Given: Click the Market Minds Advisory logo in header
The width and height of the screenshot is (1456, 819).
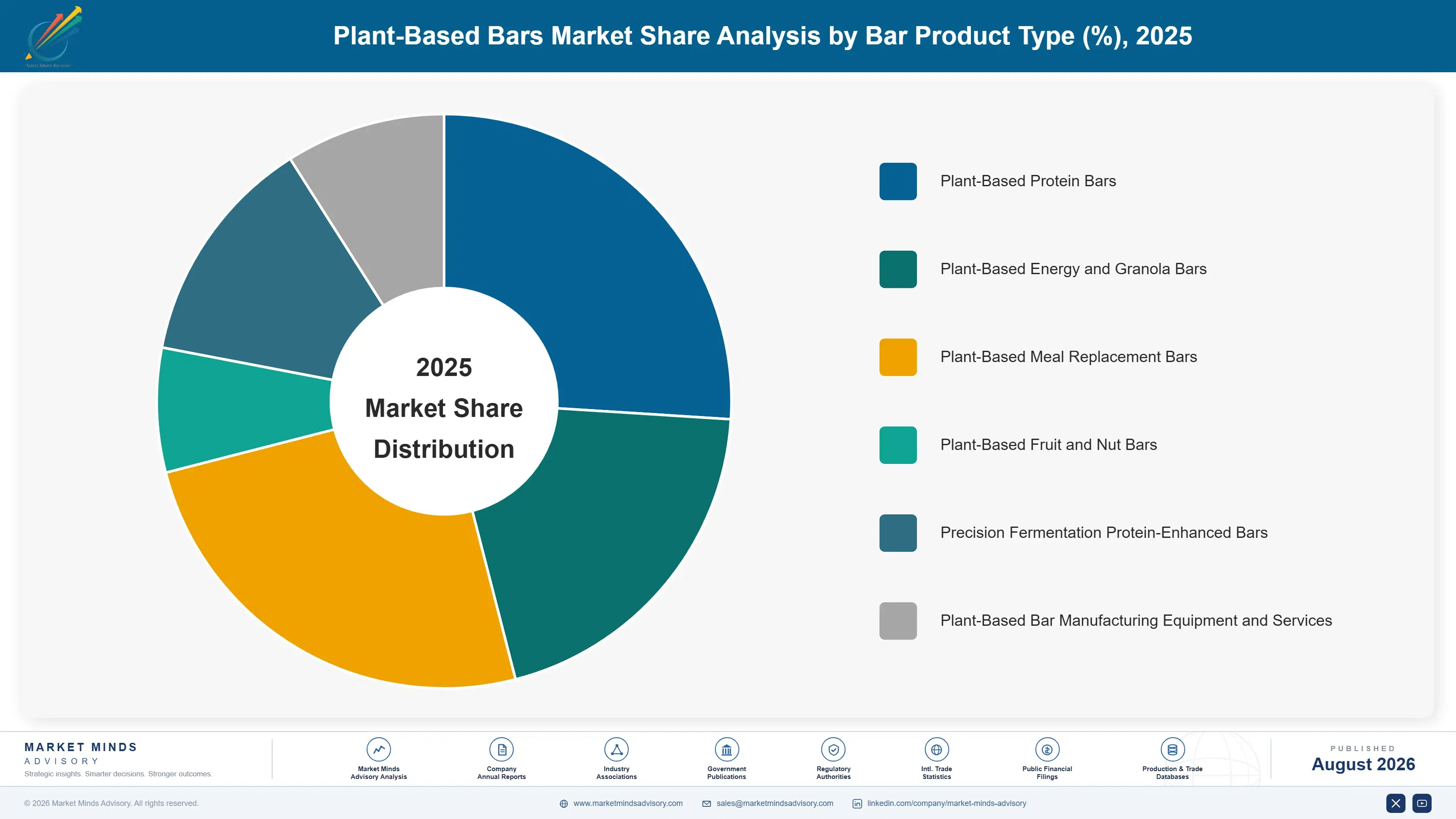Looking at the screenshot, I should click(x=54, y=37).
